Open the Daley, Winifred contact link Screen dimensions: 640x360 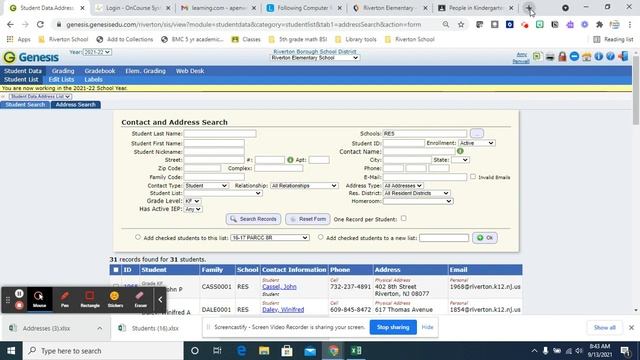click(283, 310)
